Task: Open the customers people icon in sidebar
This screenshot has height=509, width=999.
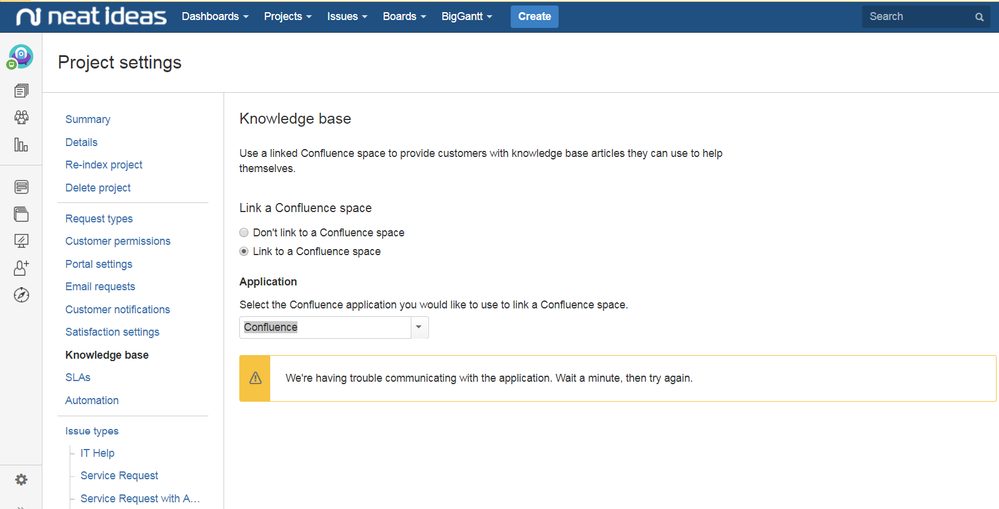Action: point(21,117)
